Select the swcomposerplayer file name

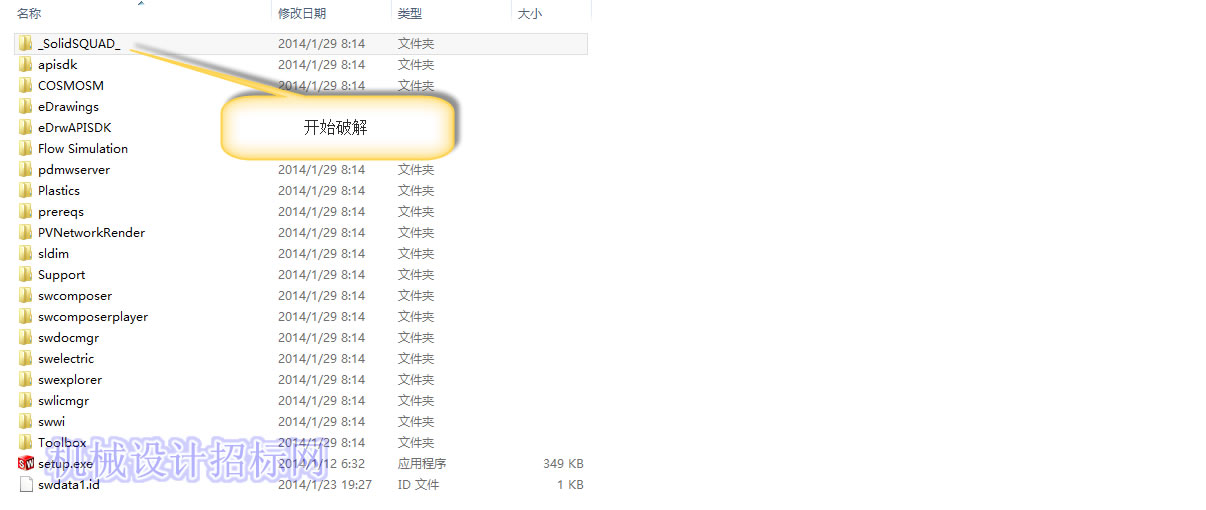tap(93, 317)
